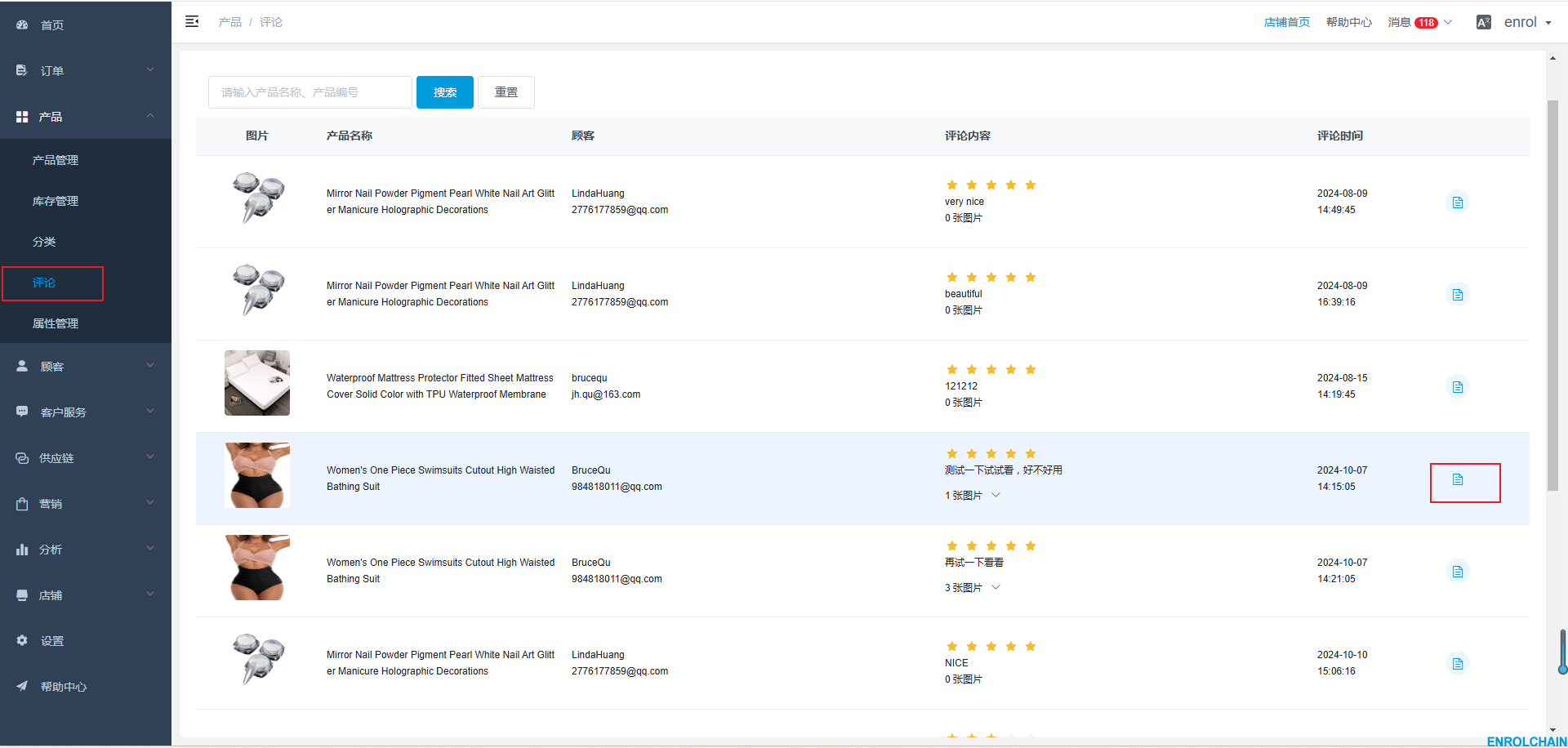1568x748 pixels.
Task: Open the 店铺首页 link in header
Action: 1287,22
